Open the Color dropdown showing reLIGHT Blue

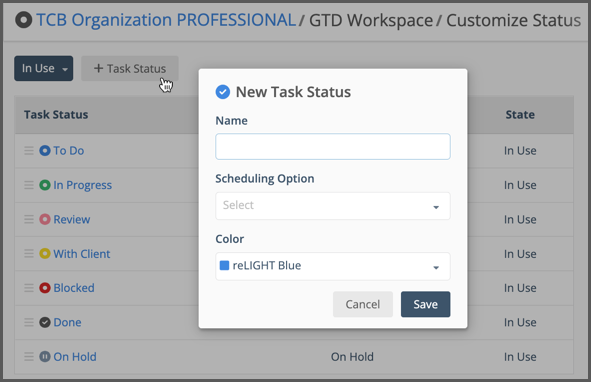333,266
